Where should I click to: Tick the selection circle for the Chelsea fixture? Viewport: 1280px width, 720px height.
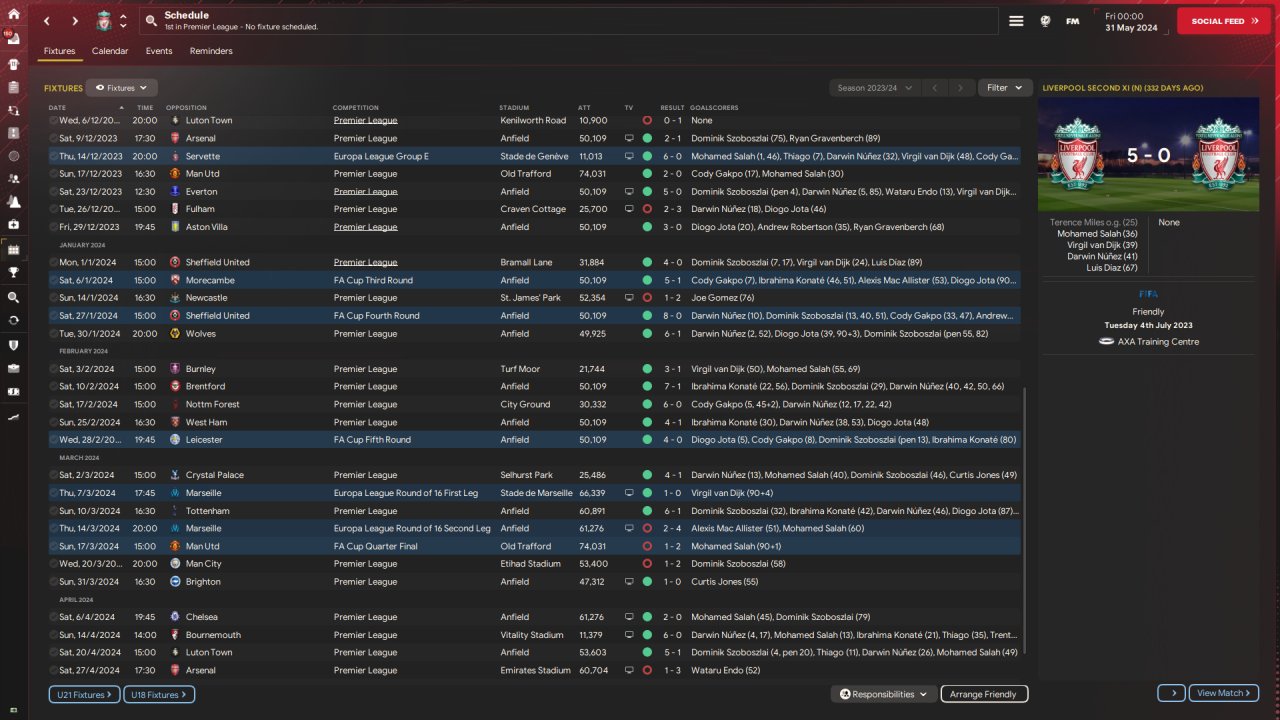point(54,617)
